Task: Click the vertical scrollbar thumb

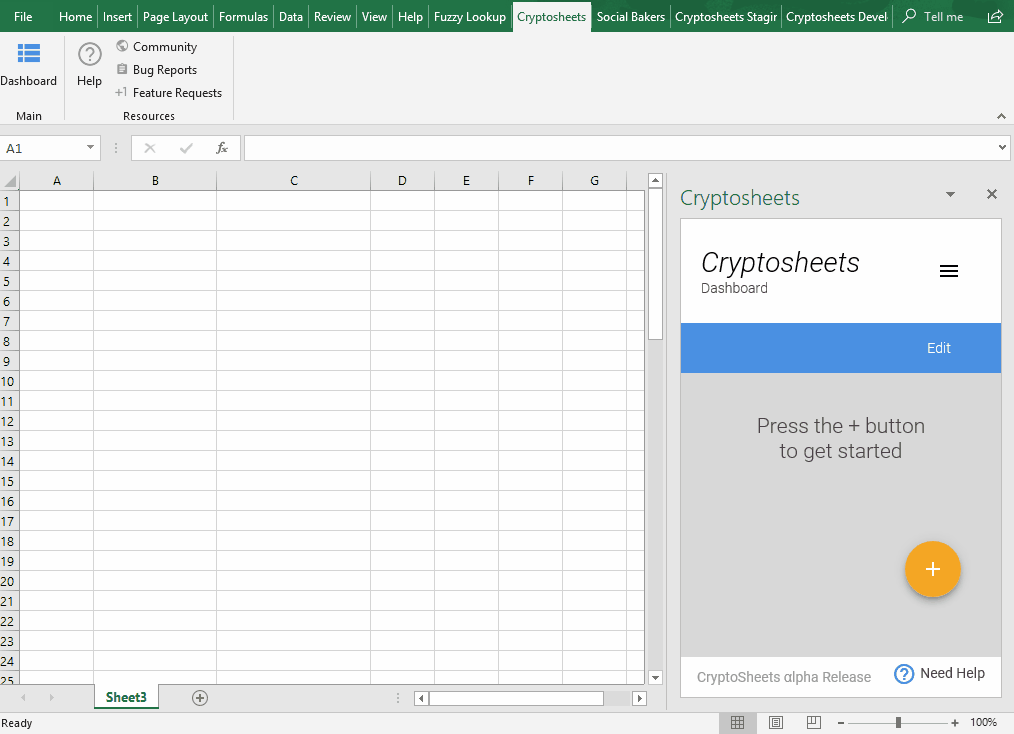Action: click(655, 264)
